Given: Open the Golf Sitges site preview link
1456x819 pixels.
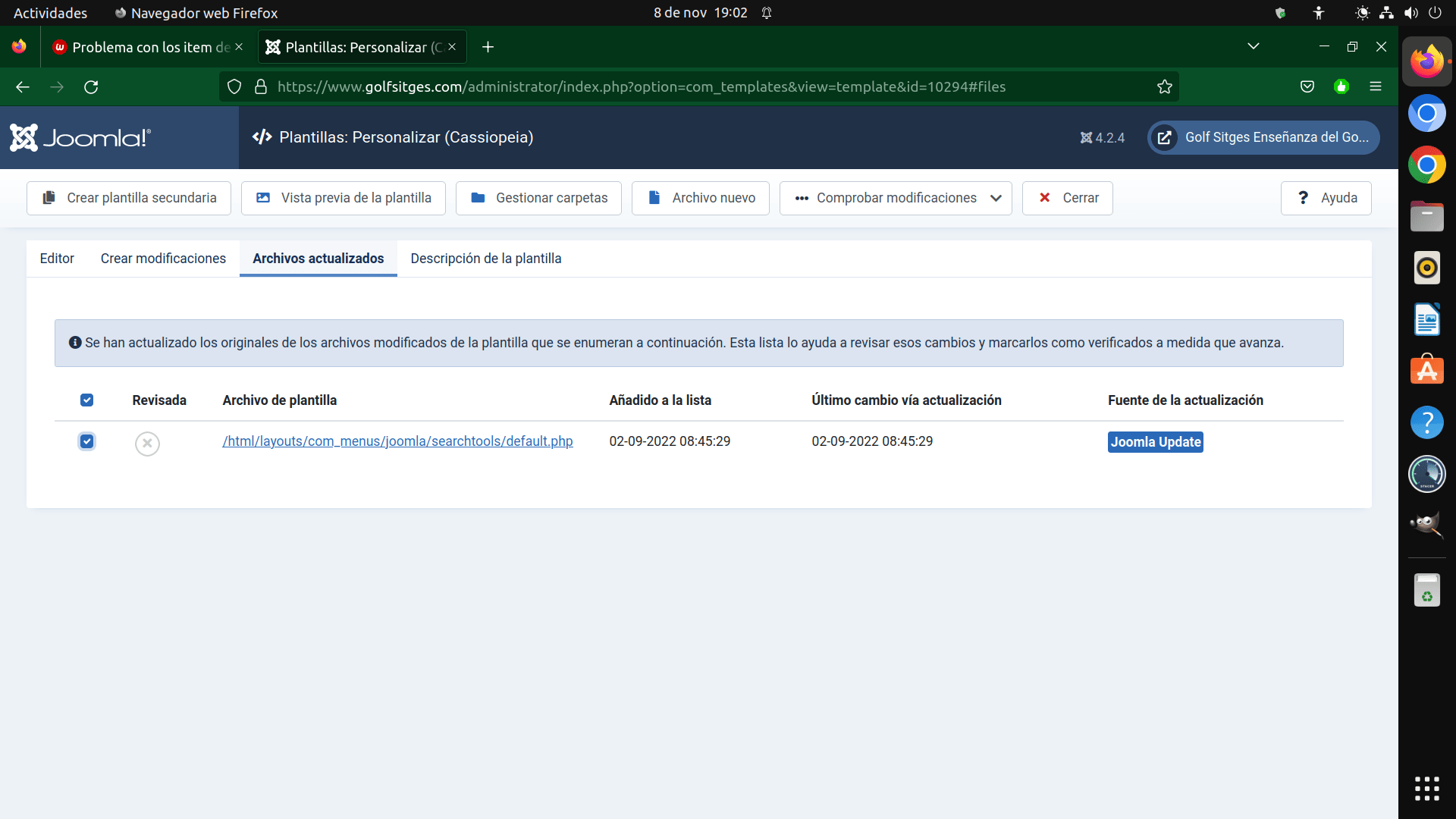Looking at the screenshot, I should [x=1263, y=137].
